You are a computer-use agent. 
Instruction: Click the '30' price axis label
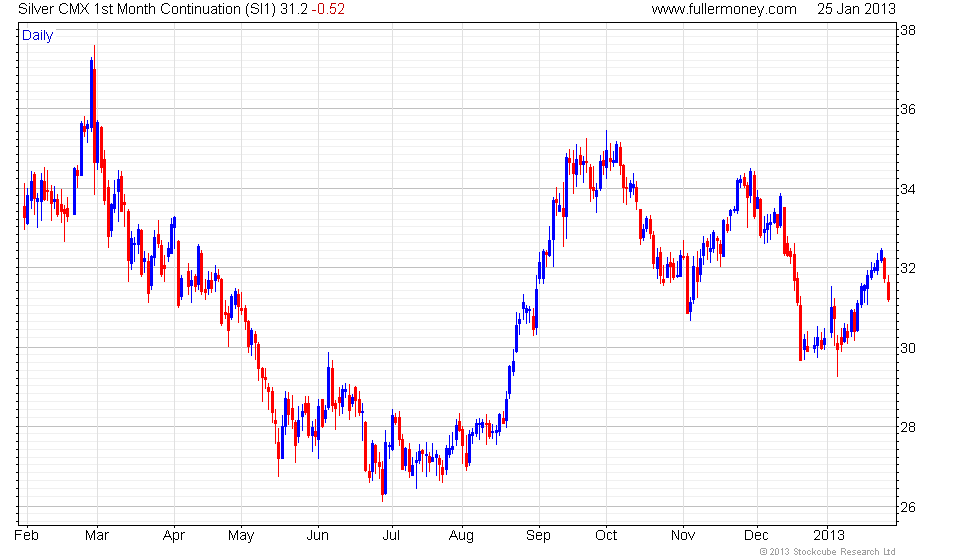(908, 348)
